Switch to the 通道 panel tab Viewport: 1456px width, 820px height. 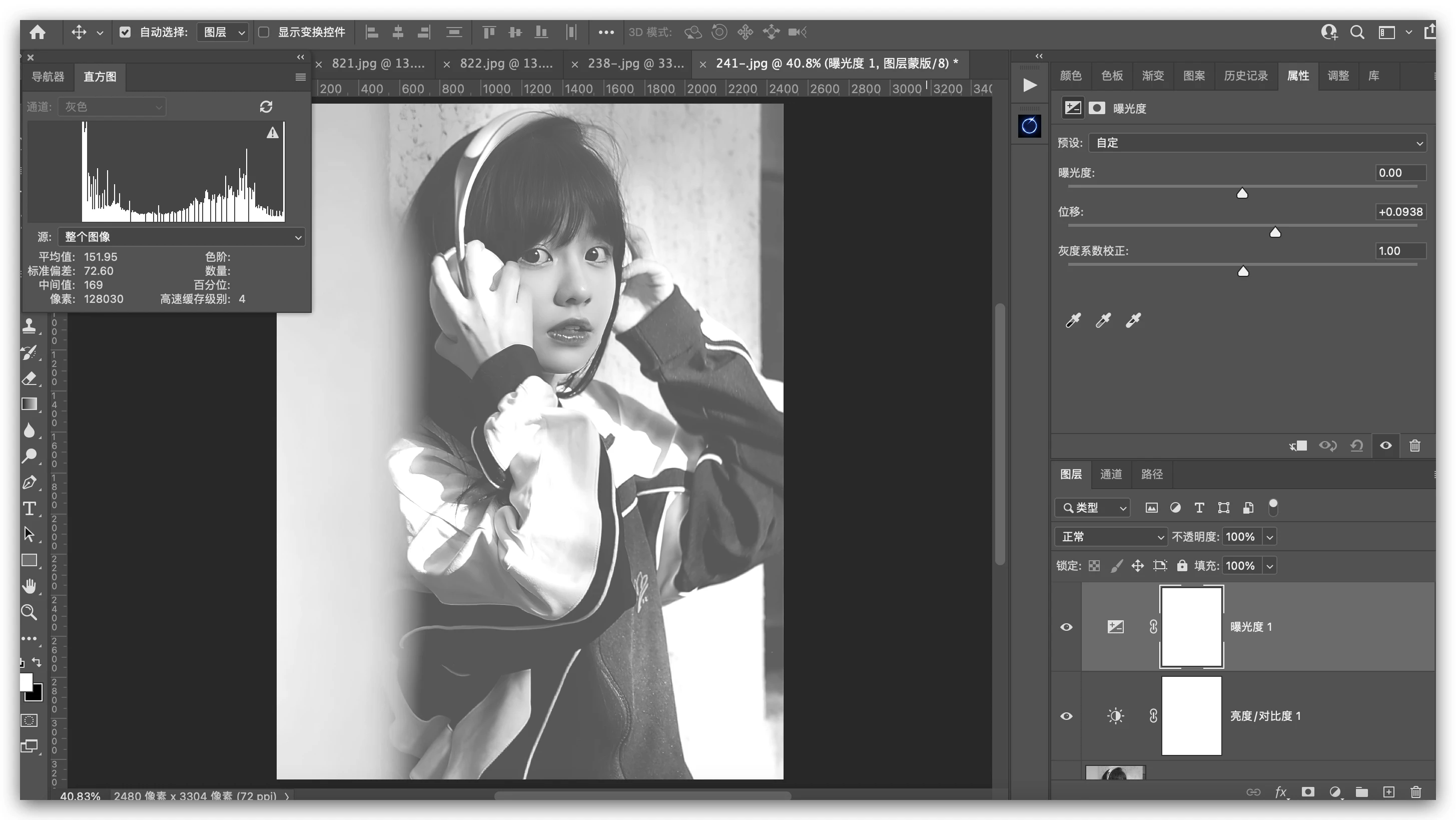pyautogui.click(x=1111, y=474)
